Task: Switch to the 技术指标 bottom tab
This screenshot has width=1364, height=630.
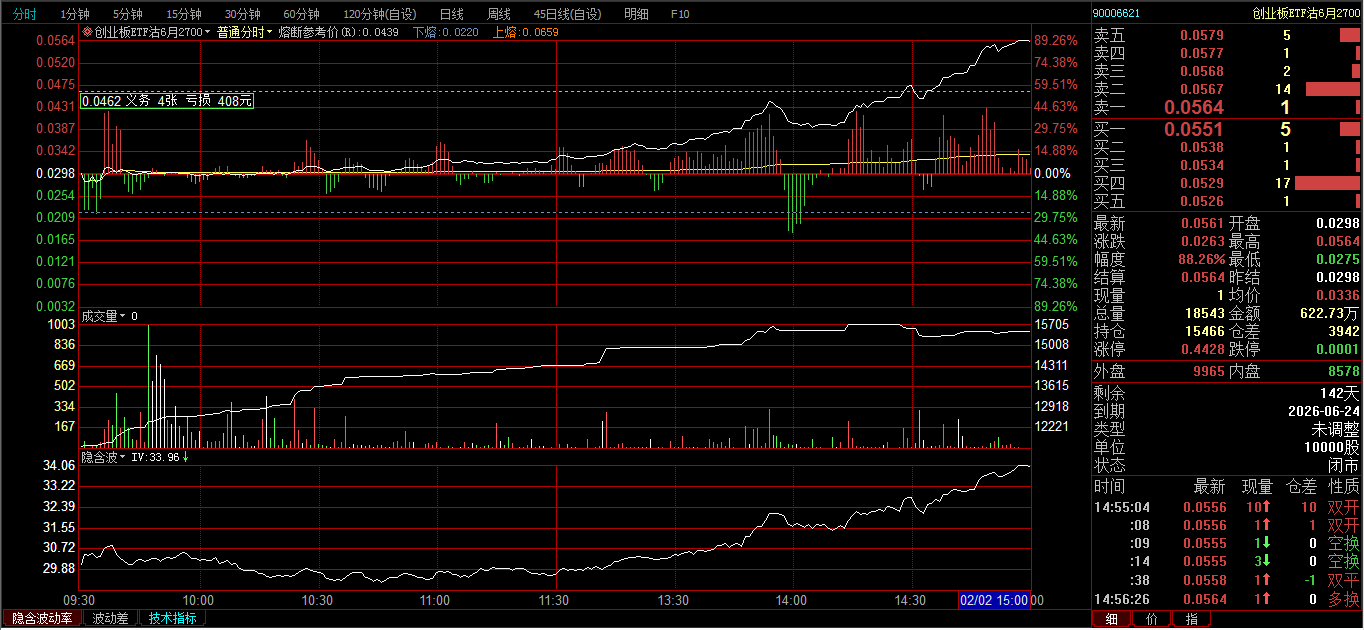Action: point(172,619)
